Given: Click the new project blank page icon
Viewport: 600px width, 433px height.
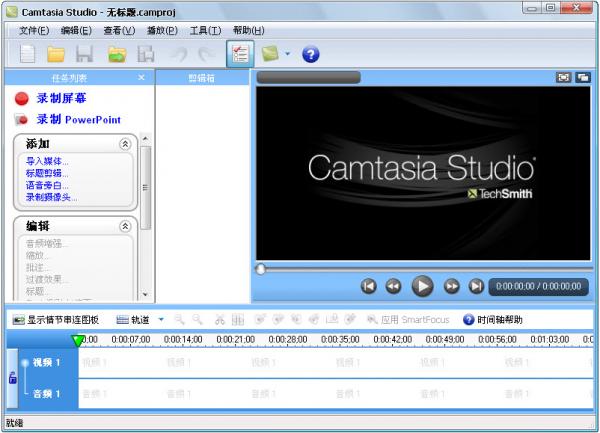Looking at the screenshot, I should (28, 54).
